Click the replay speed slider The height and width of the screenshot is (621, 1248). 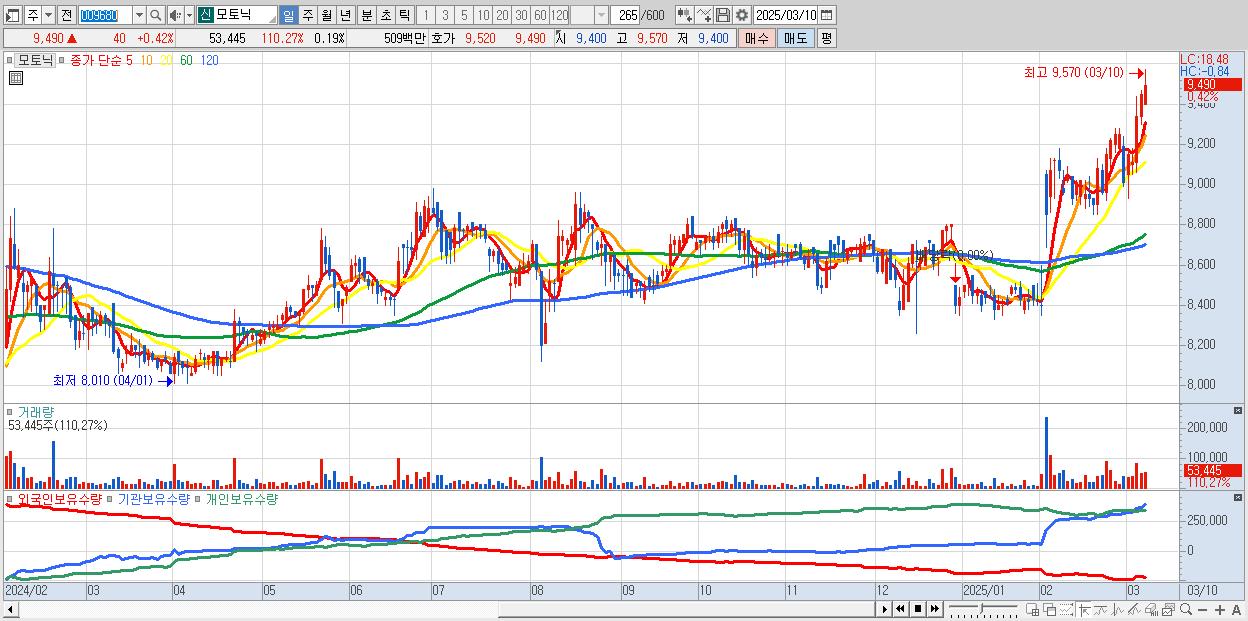pos(983,609)
